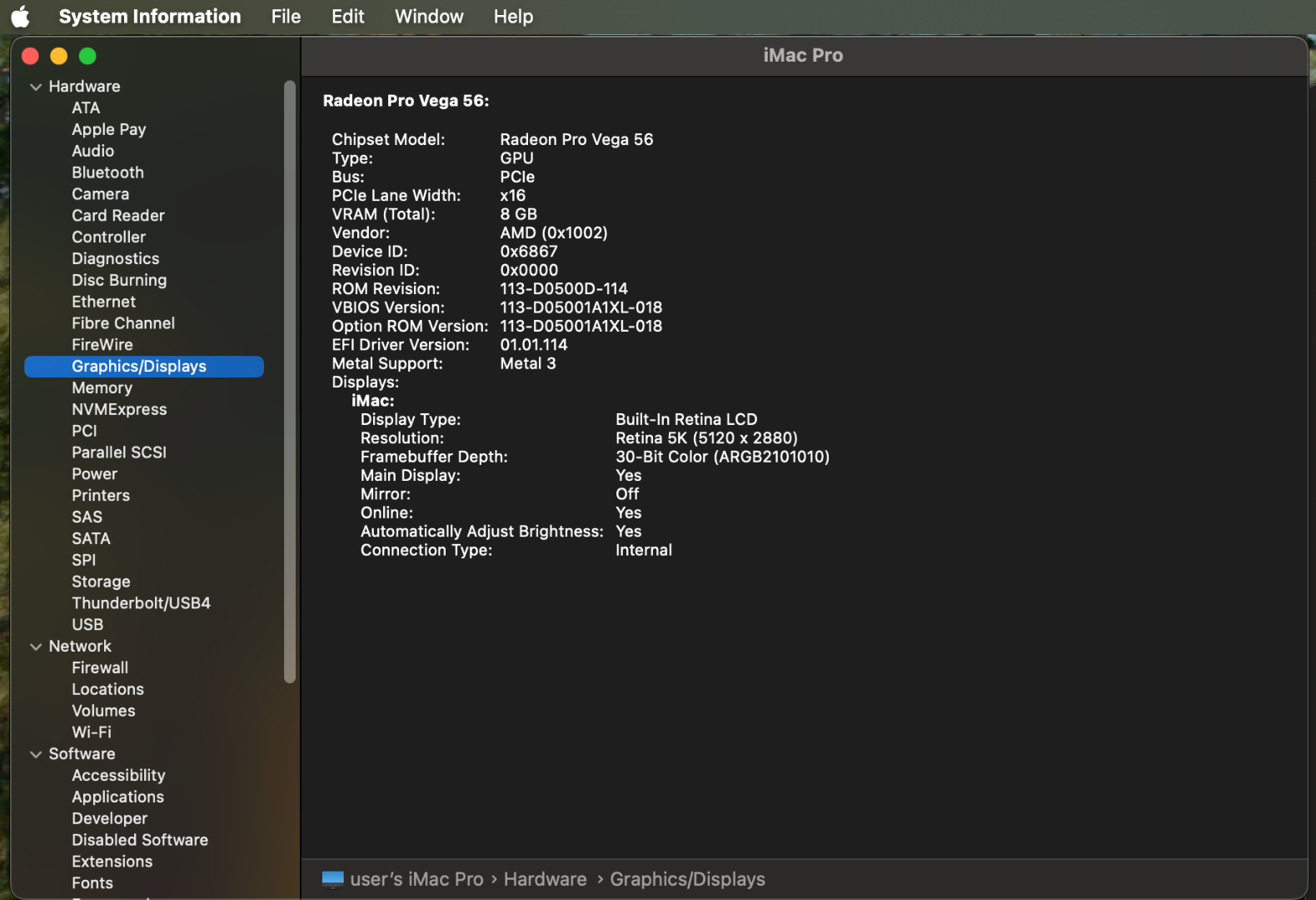Collapse the Network section
Image resolution: width=1316 pixels, height=900 pixels.
point(36,647)
